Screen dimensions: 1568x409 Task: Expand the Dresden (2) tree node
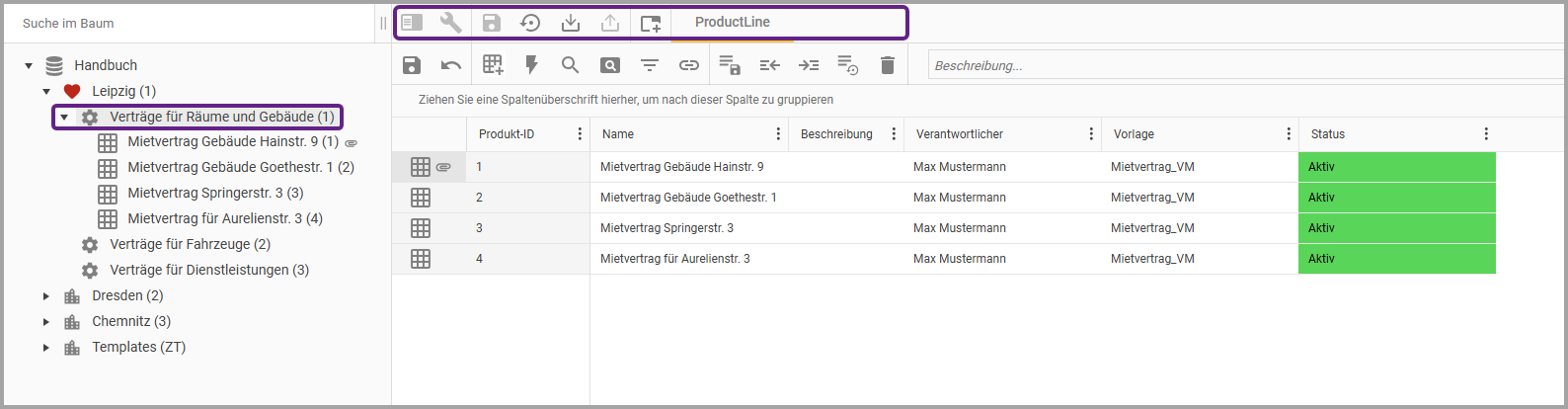tap(46, 295)
